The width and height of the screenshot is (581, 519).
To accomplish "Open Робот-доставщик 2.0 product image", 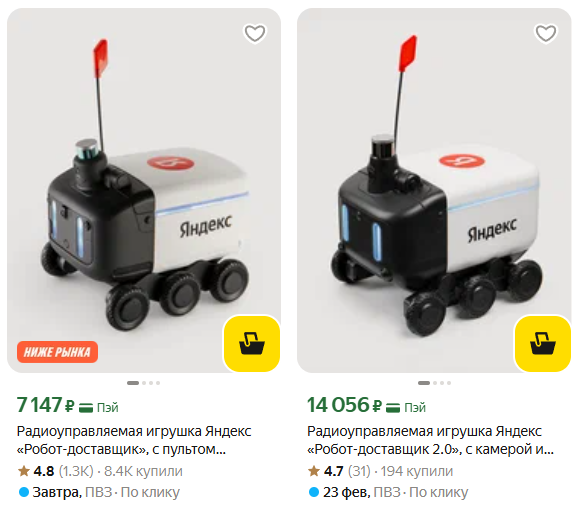I will coord(434,190).
